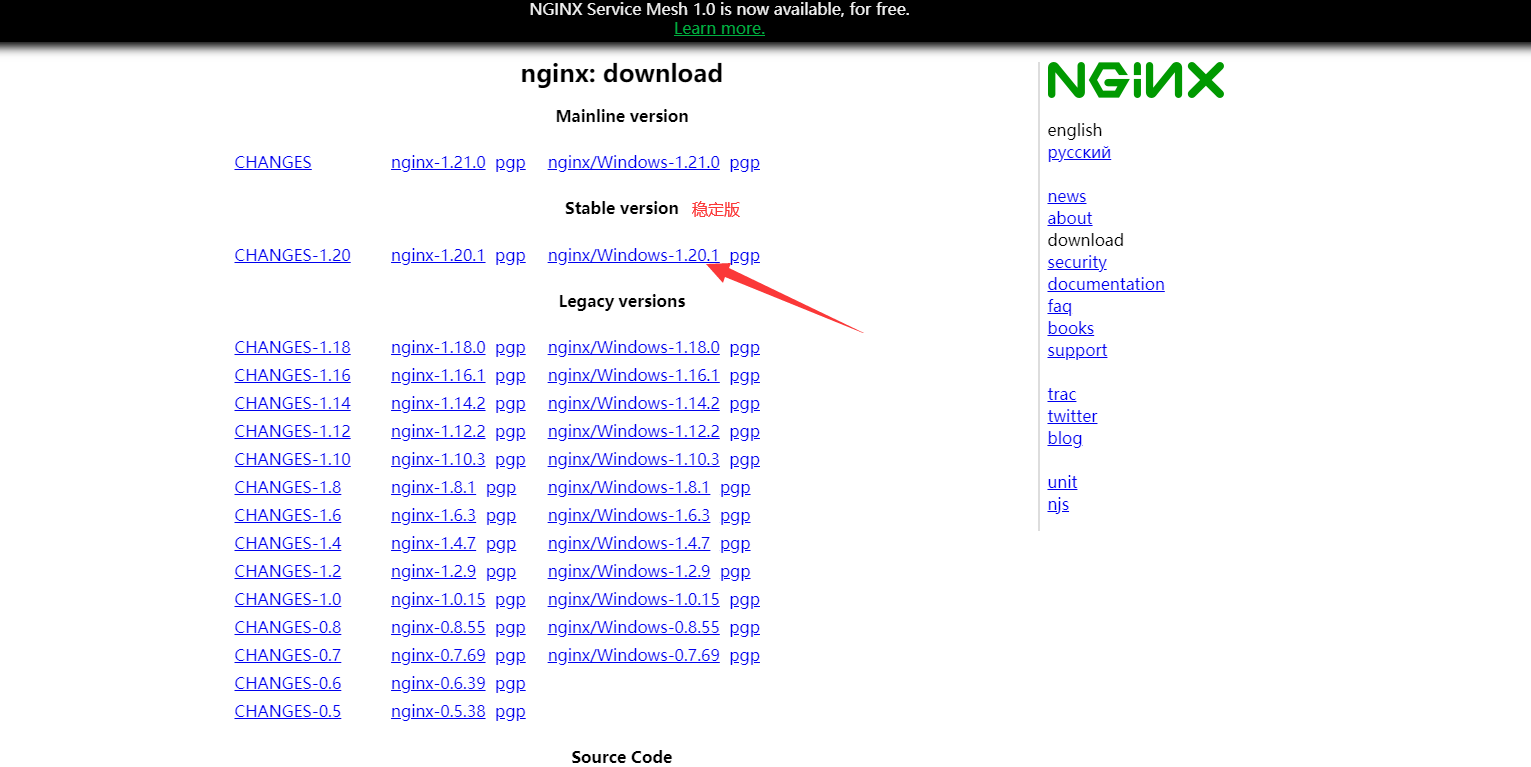The height and width of the screenshot is (767, 1531).
Task: Download nginx/Windows-1.2.9
Action: point(629,571)
